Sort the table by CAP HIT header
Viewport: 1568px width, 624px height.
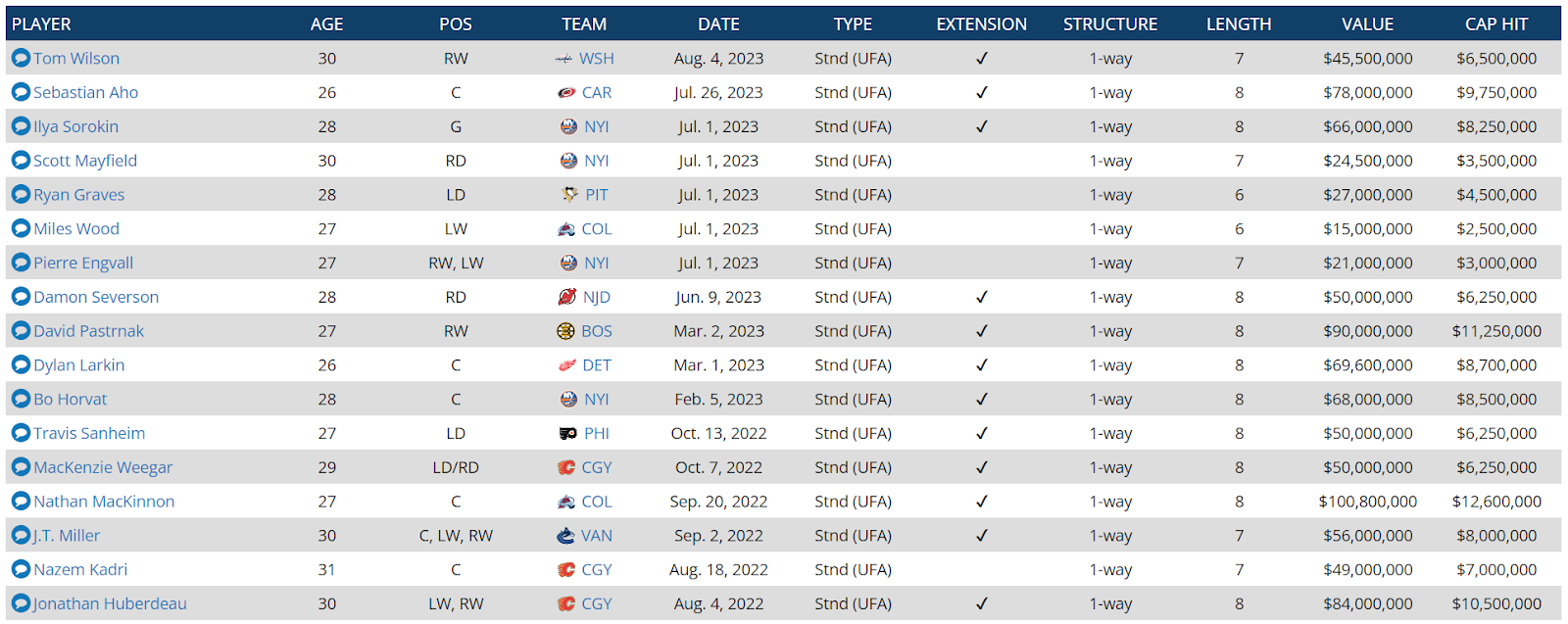tap(1496, 24)
